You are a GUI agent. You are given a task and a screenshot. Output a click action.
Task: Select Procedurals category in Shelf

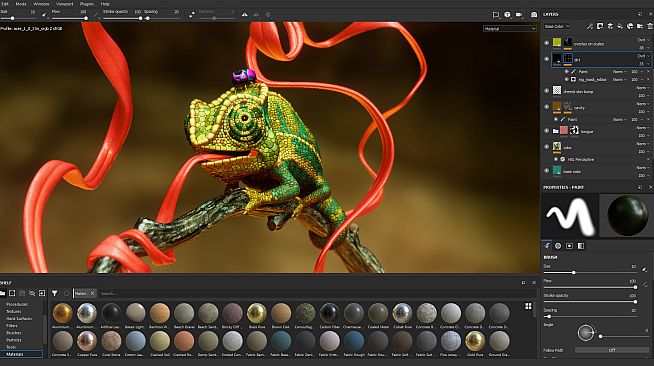(x=17, y=304)
